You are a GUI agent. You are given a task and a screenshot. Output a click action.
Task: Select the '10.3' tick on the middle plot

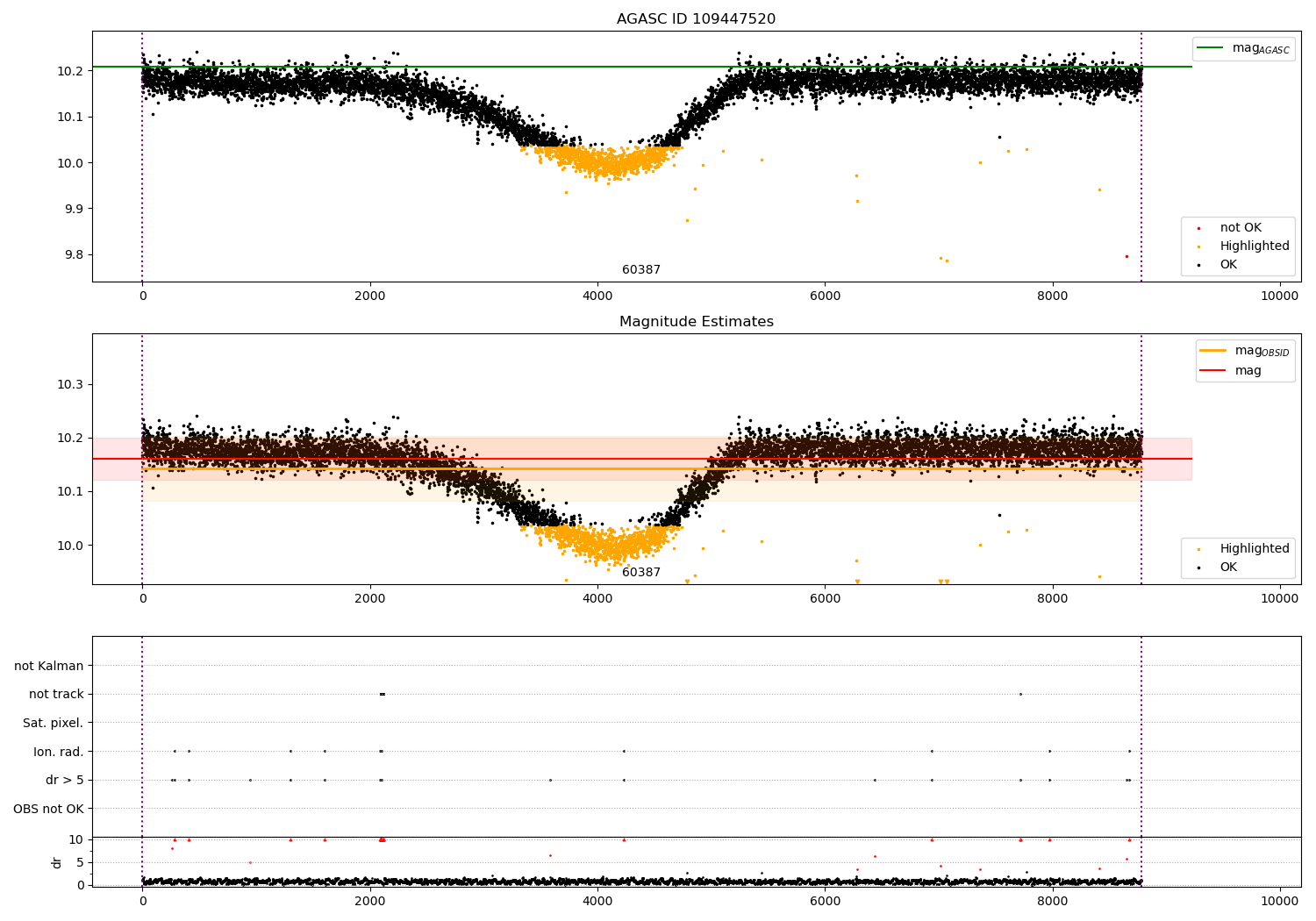(x=68, y=385)
